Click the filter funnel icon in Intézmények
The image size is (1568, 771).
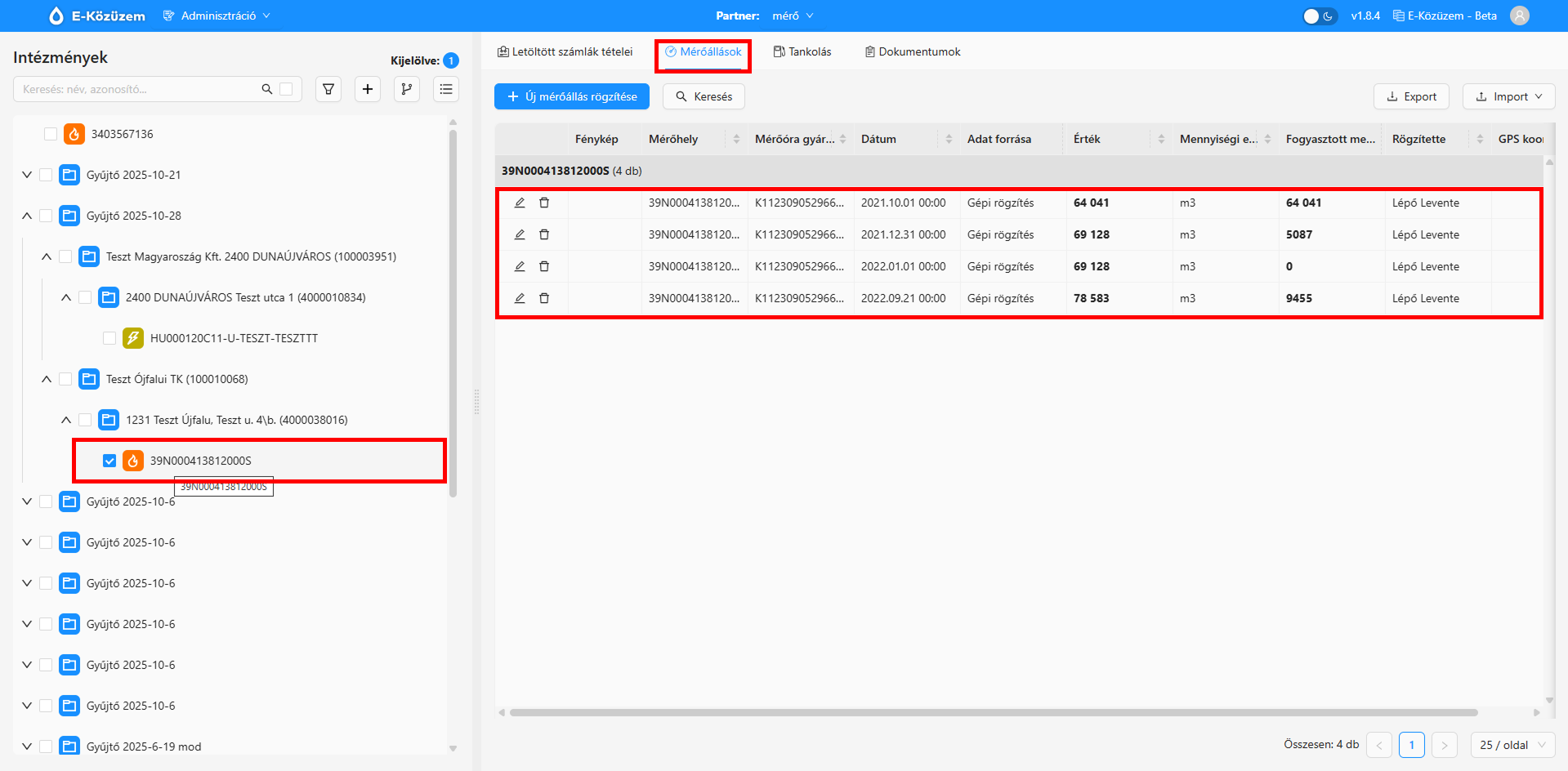pos(328,89)
